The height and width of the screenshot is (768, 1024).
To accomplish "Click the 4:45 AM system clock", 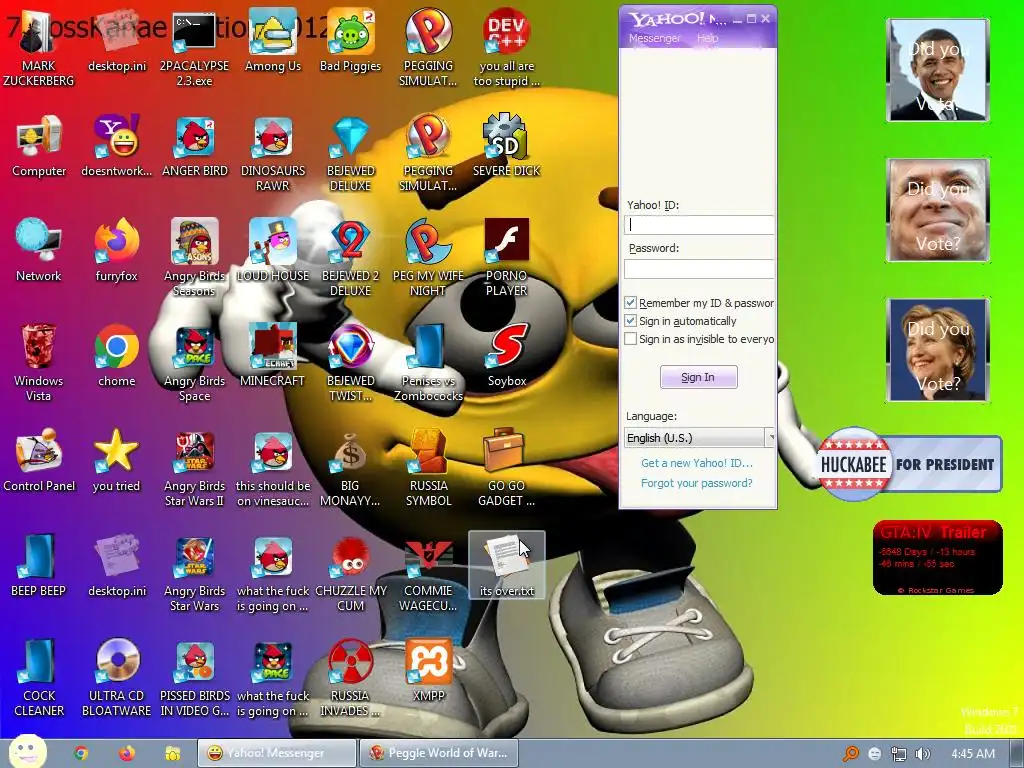I will click(x=972, y=754).
